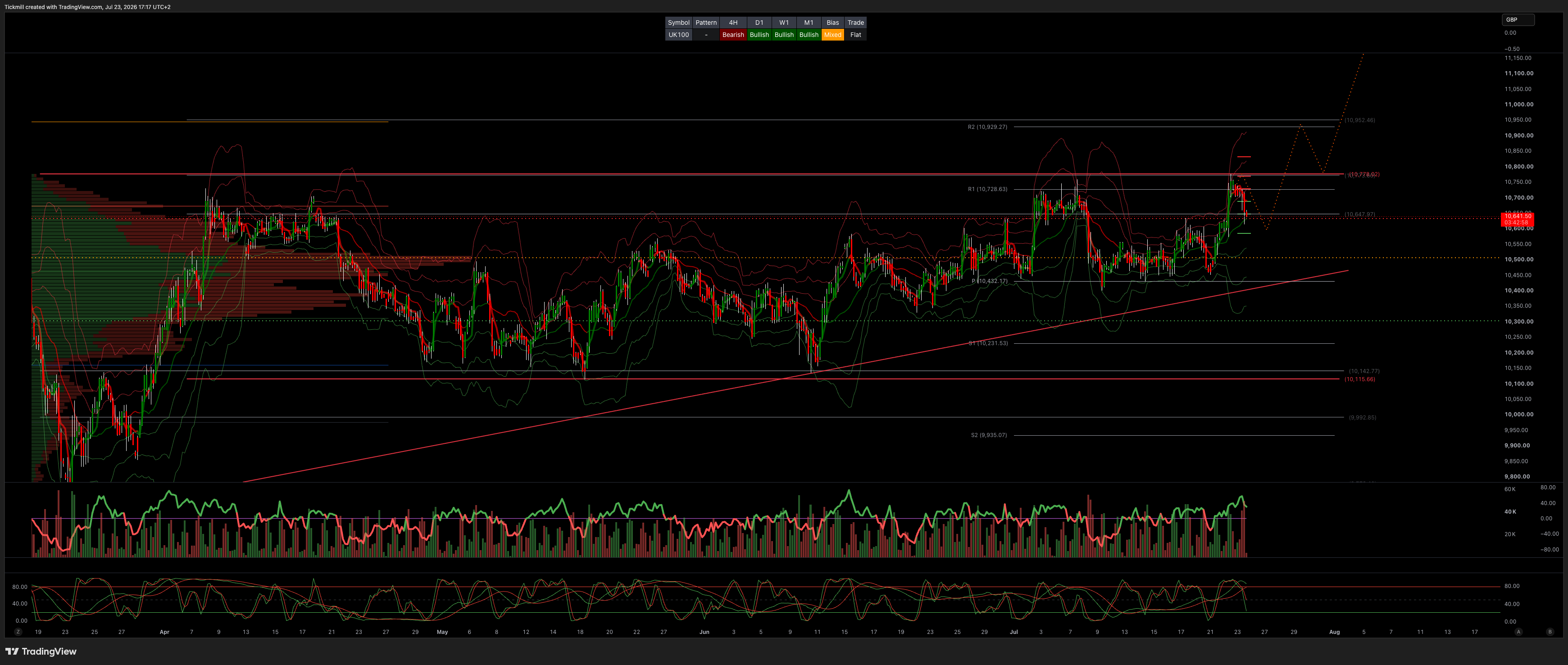Click the Aug marker on time axis
This screenshot has width=1568, height=665.
(1334, 632)
